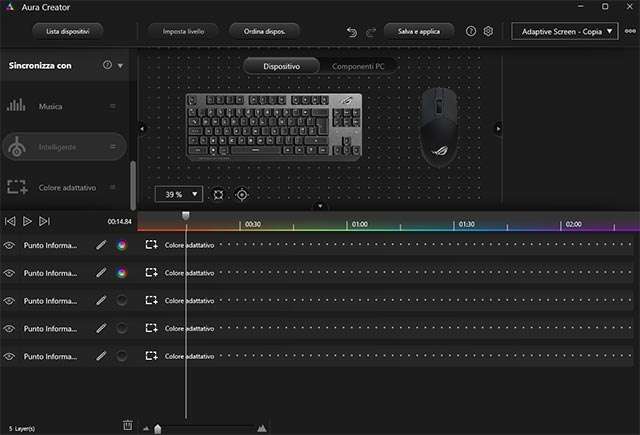640x435 pixels.
Task: Switch to the Componenti PC tab
Action: click(x=358, y=66)
